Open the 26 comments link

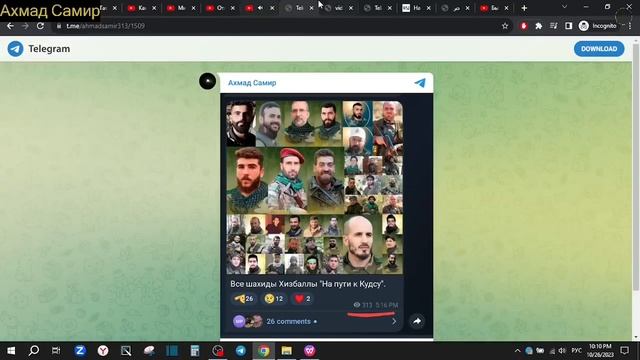pyautogui.click(x=289, y=321)
